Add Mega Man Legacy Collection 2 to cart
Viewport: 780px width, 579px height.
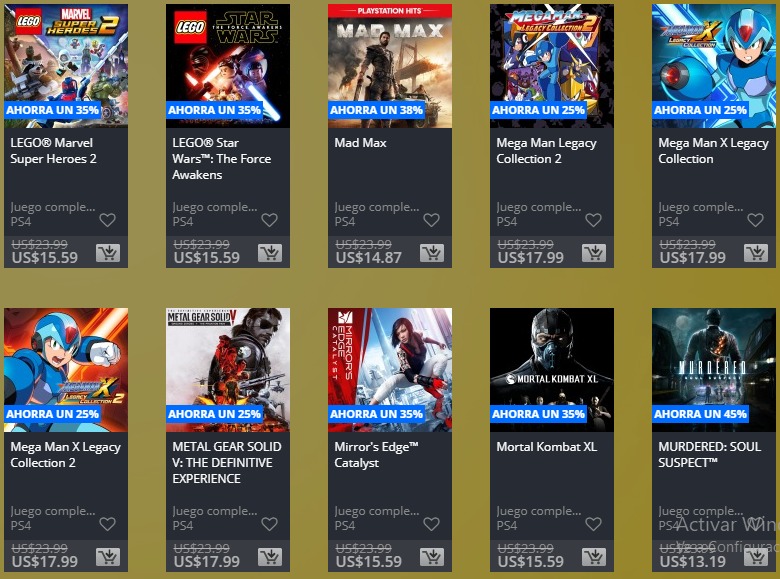[x=594, y=253]
